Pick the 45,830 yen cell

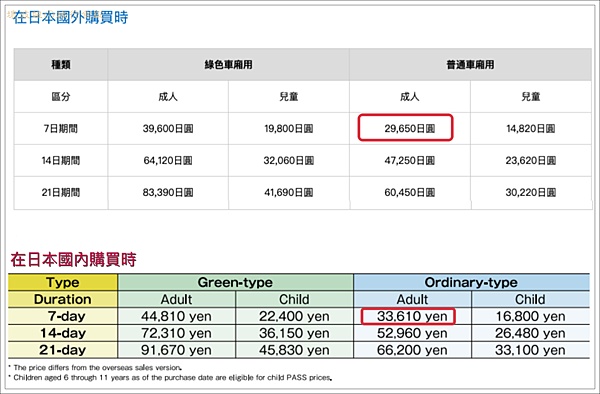(294, 350)
